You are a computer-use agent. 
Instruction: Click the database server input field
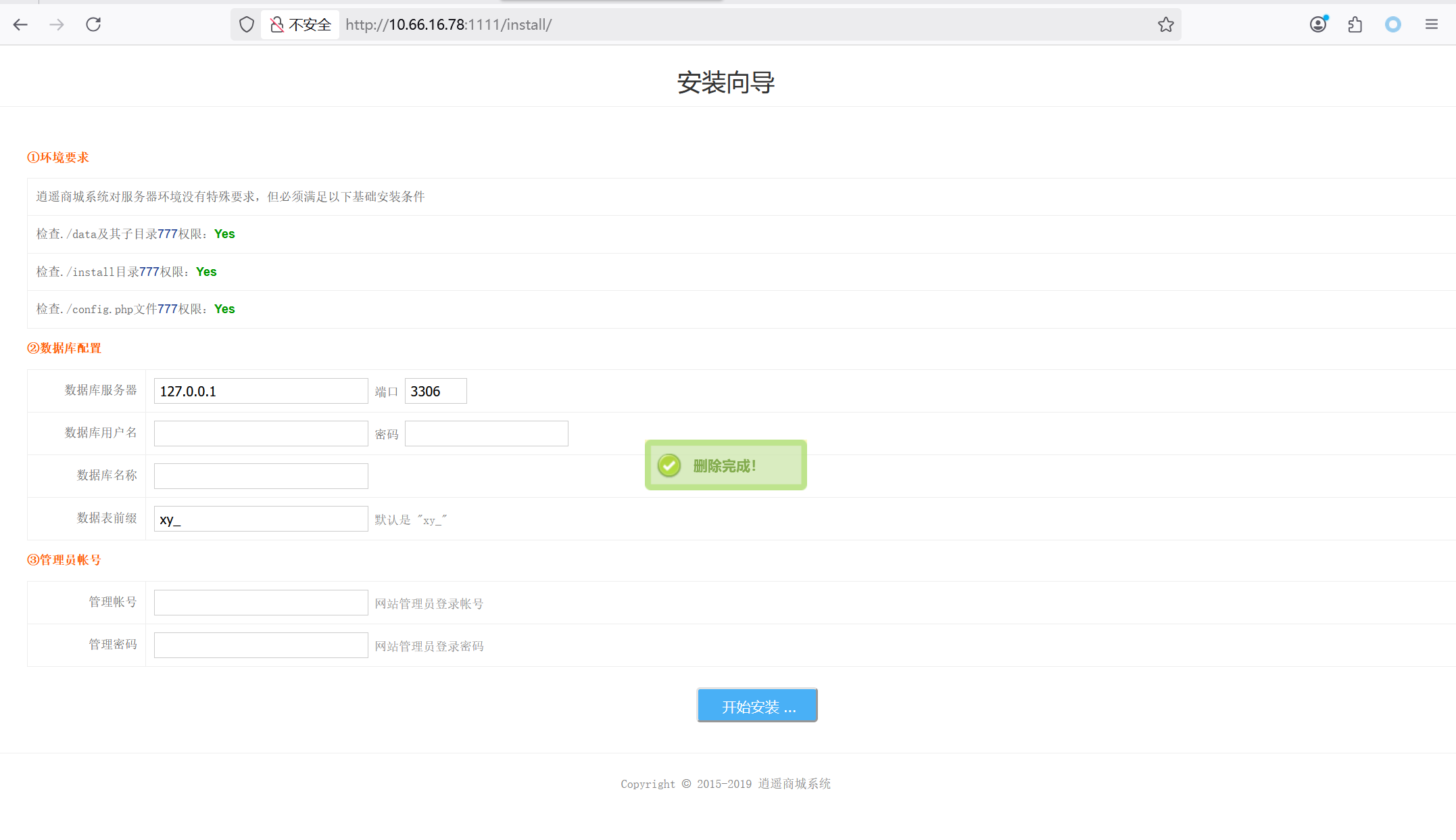(261, 391)
